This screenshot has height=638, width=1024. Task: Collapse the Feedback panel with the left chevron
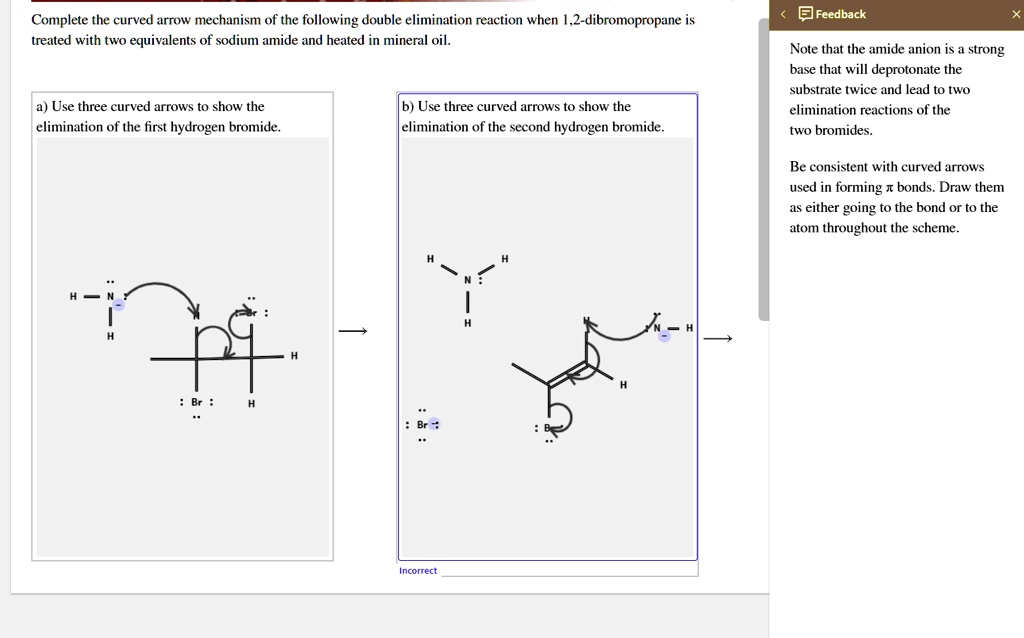point(784,14)
